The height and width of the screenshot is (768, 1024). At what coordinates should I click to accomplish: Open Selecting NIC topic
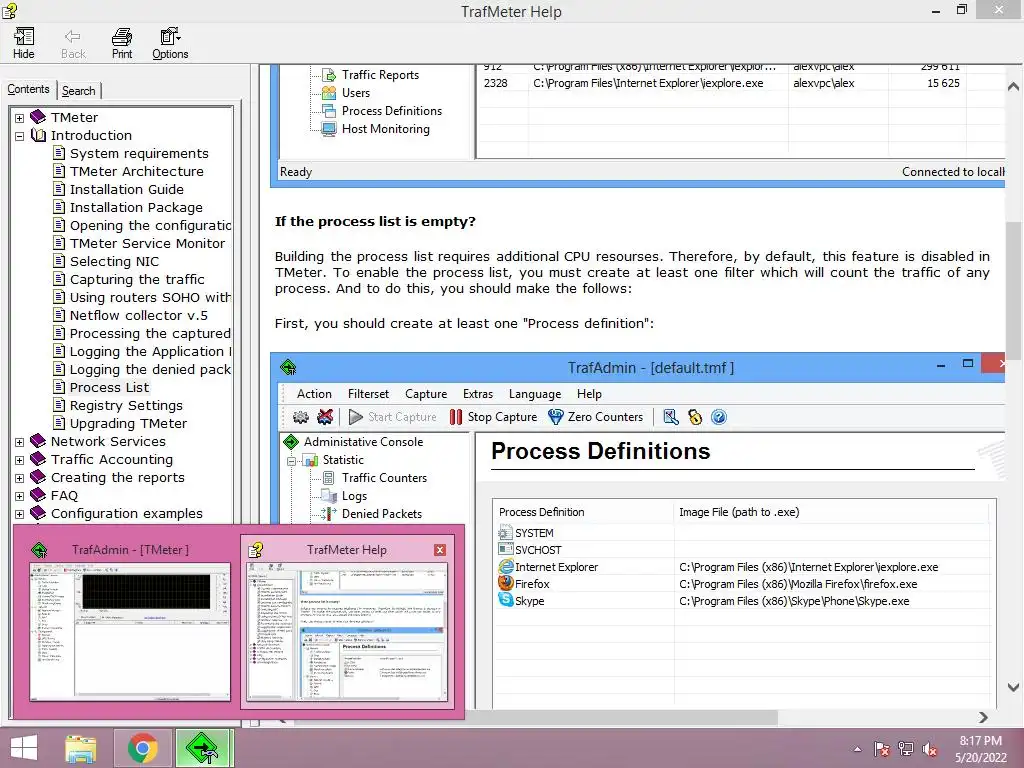(114, 261)
